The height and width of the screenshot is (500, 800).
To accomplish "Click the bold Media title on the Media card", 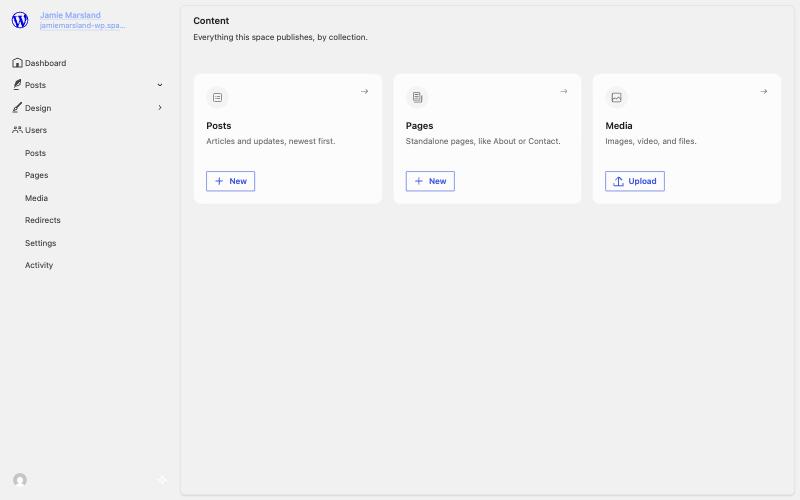I will [x=619, y=126].
